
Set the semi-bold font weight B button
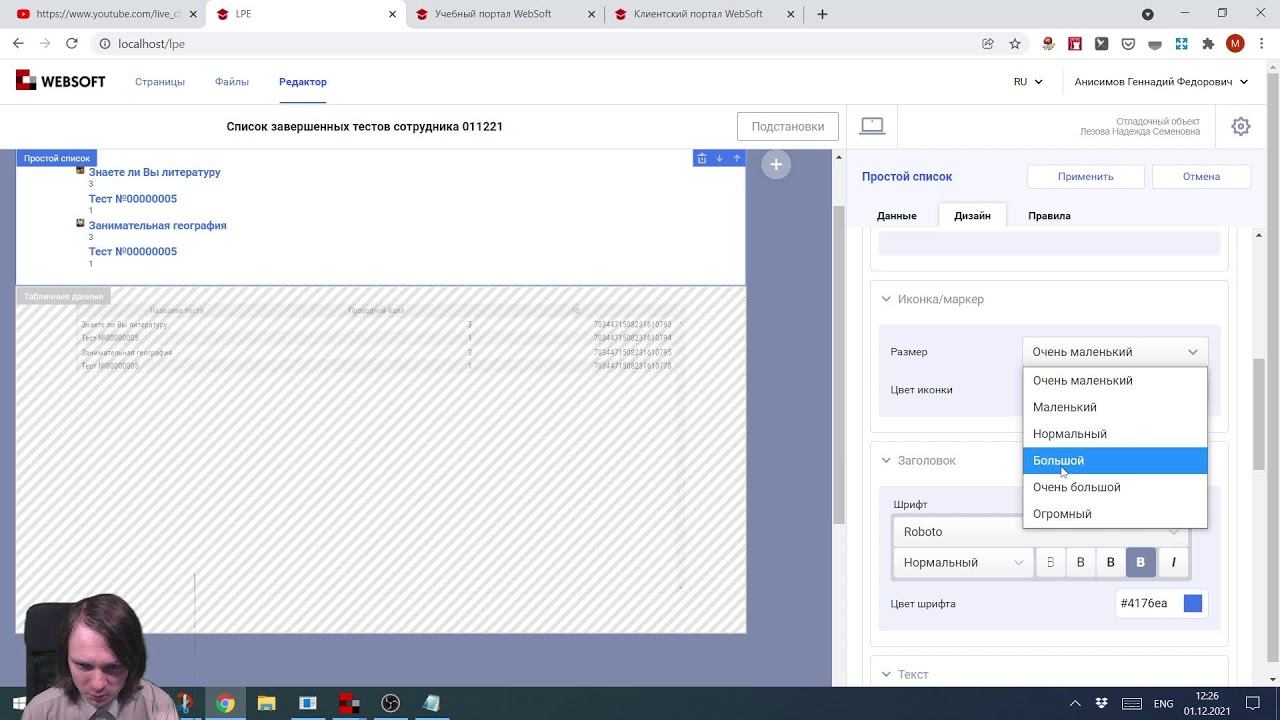click(1110, 562)
